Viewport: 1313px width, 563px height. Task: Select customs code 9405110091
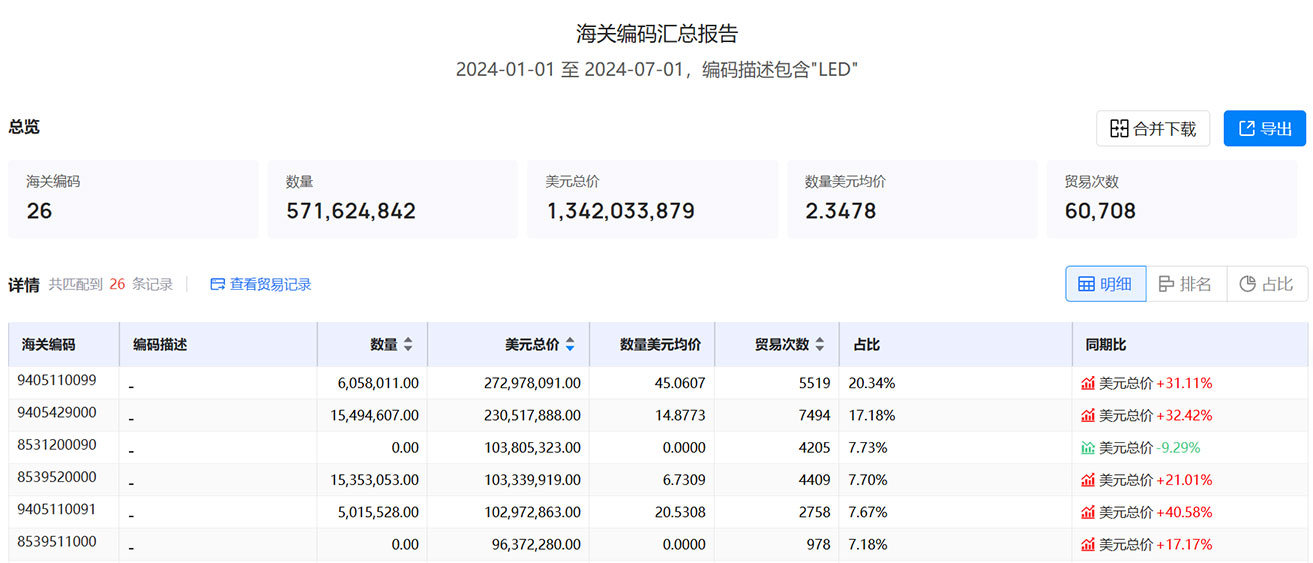[57, 509]
